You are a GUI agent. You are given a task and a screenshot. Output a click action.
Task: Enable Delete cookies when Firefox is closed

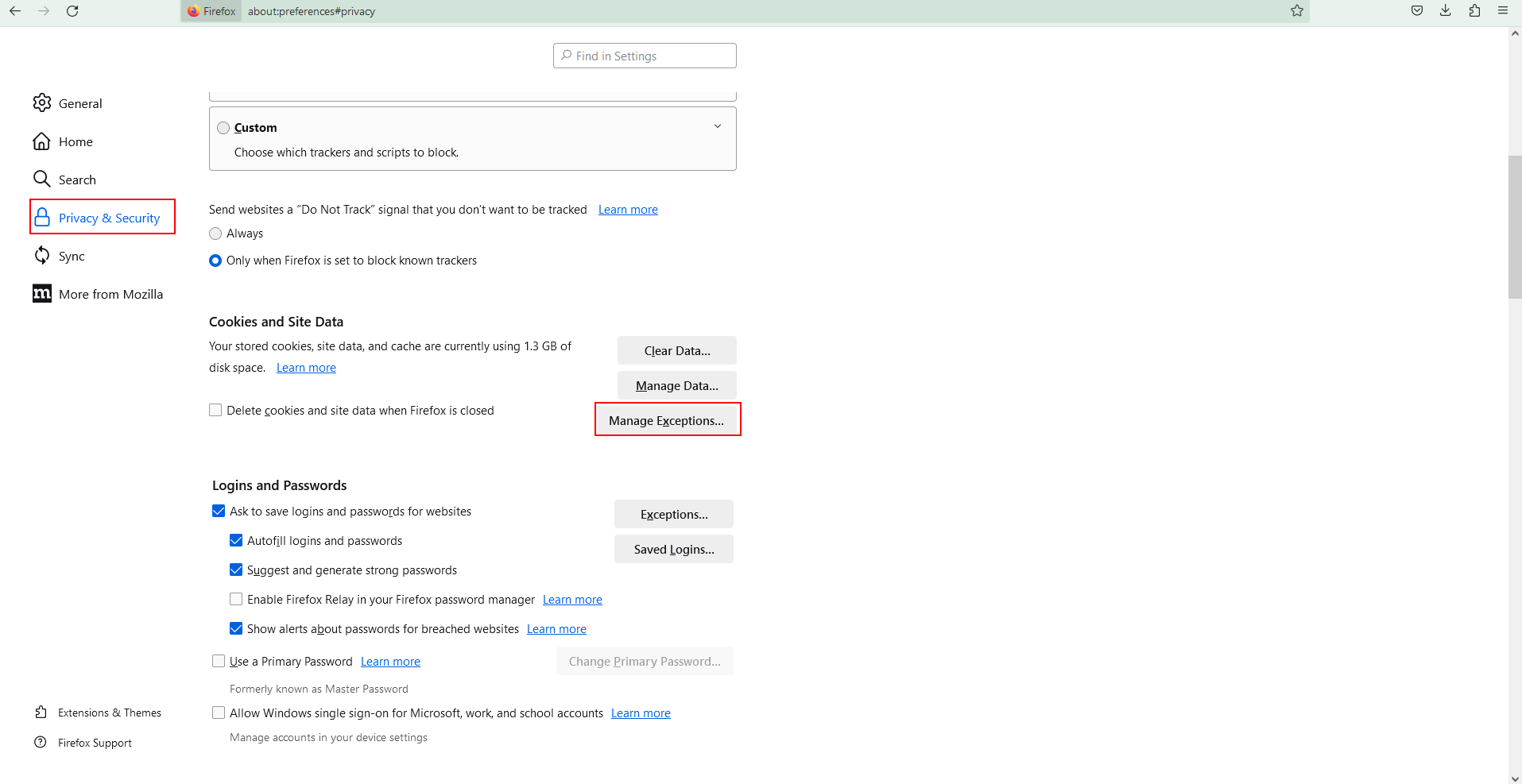click(215, 411)
